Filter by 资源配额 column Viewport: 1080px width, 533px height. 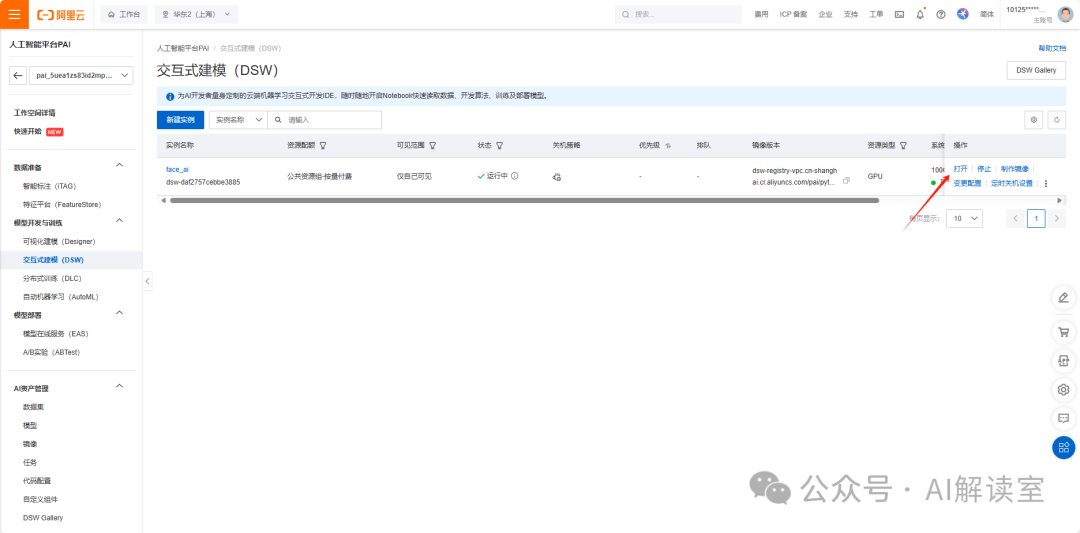[x=323, y=146]
